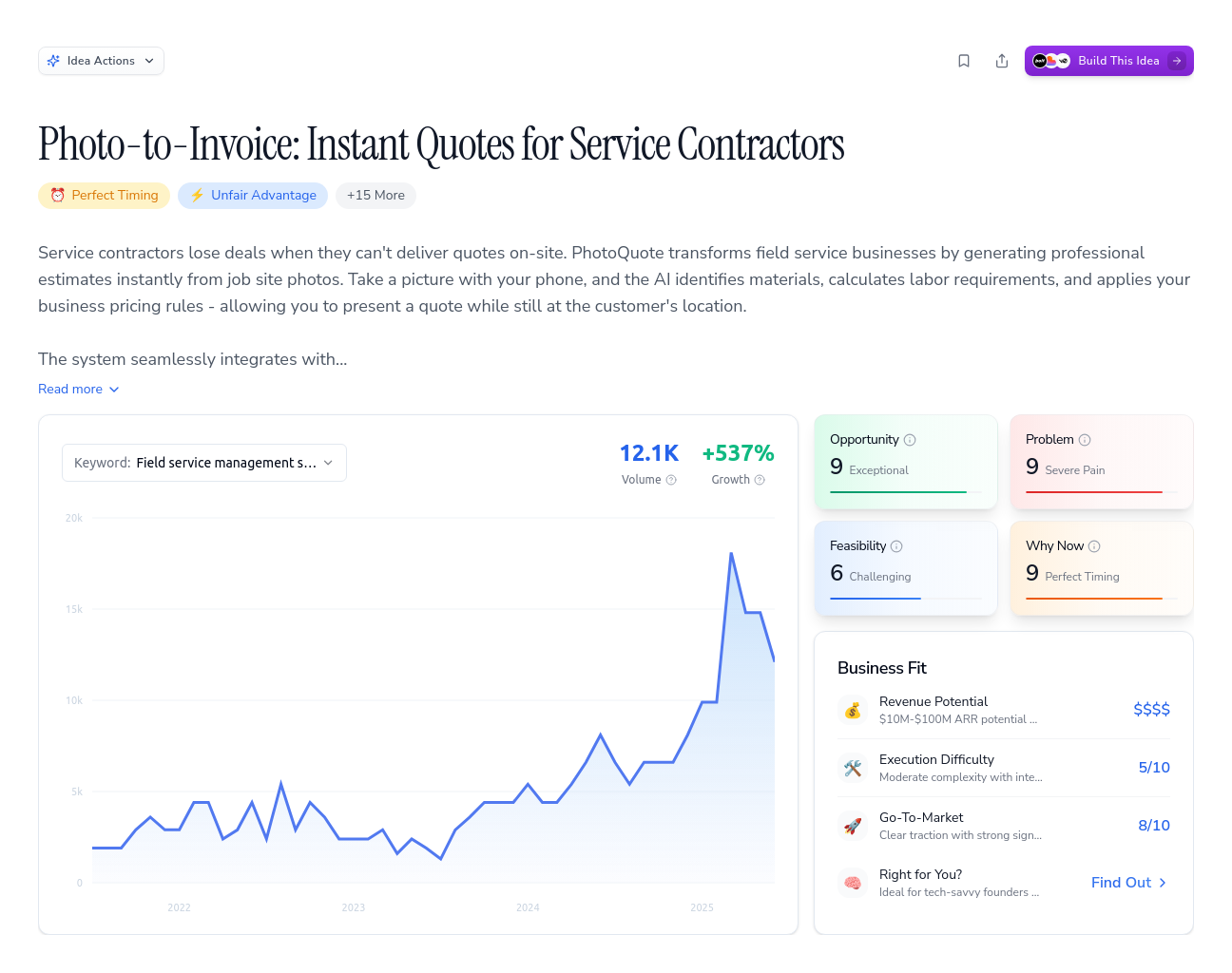Click the 2024 x-axis label on chart

coord(528,907)
